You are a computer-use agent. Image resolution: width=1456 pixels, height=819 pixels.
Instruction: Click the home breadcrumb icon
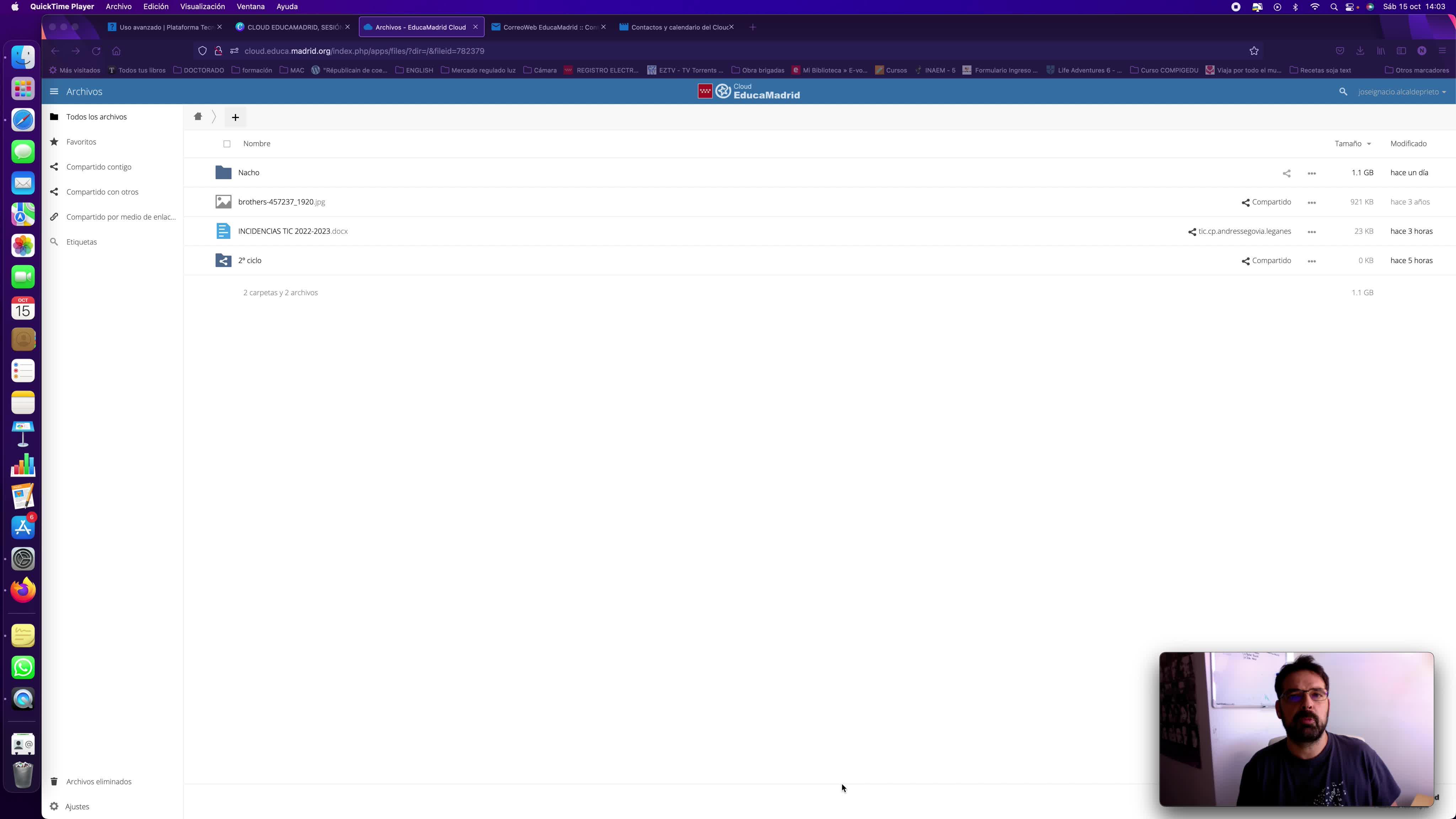coord(198,117)
